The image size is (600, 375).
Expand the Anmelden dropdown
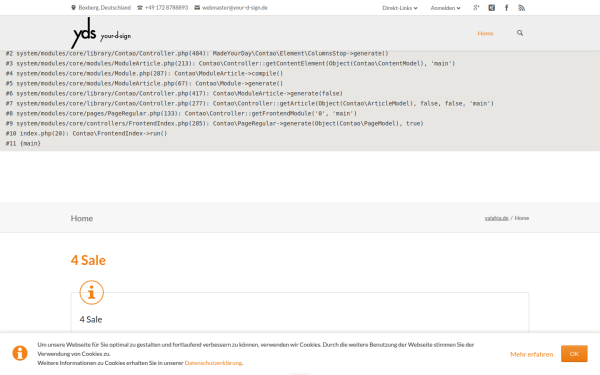pos(445,8)
